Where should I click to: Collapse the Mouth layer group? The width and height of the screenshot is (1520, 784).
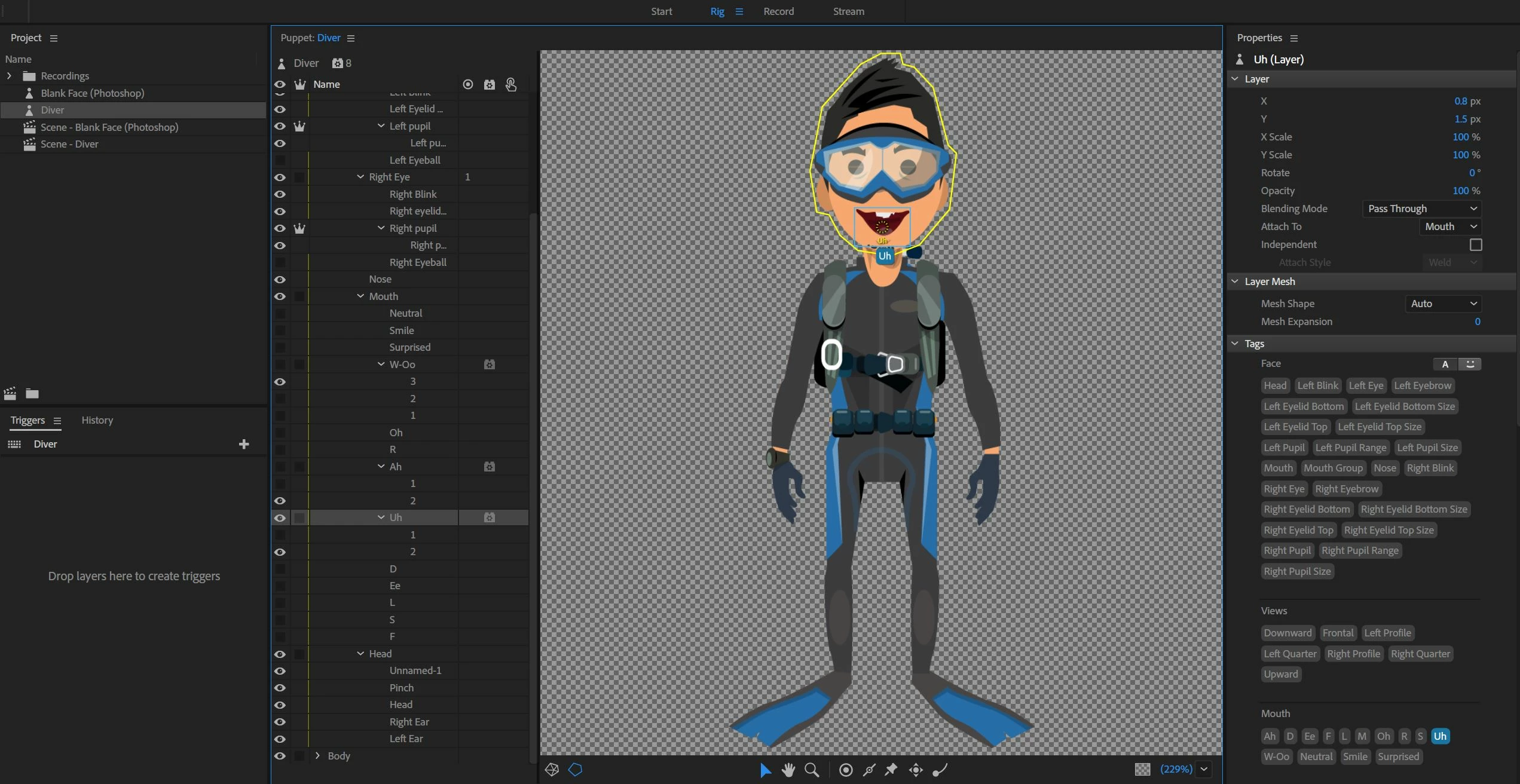360,296
